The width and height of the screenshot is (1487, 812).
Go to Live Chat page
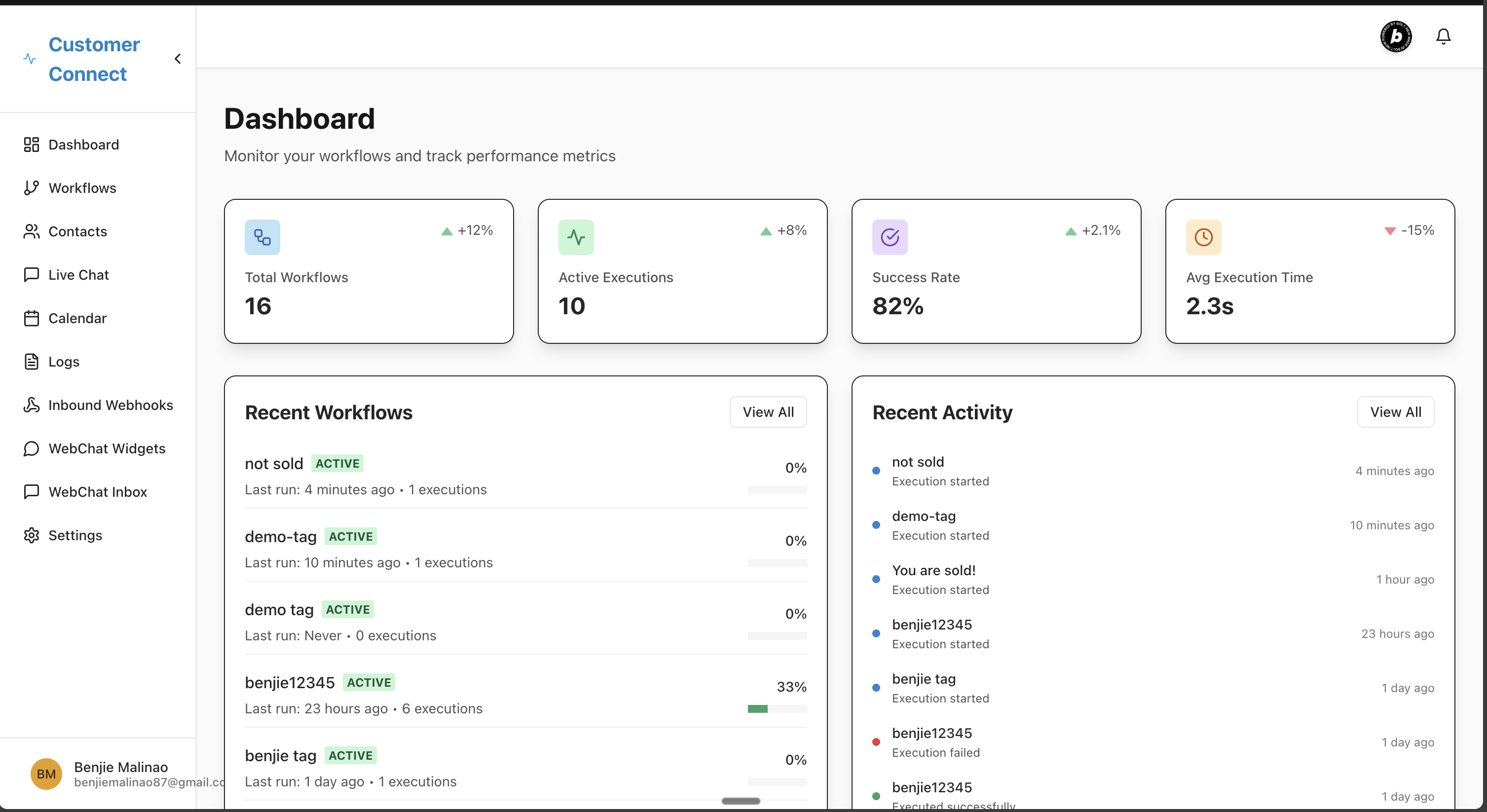(78, 275)
